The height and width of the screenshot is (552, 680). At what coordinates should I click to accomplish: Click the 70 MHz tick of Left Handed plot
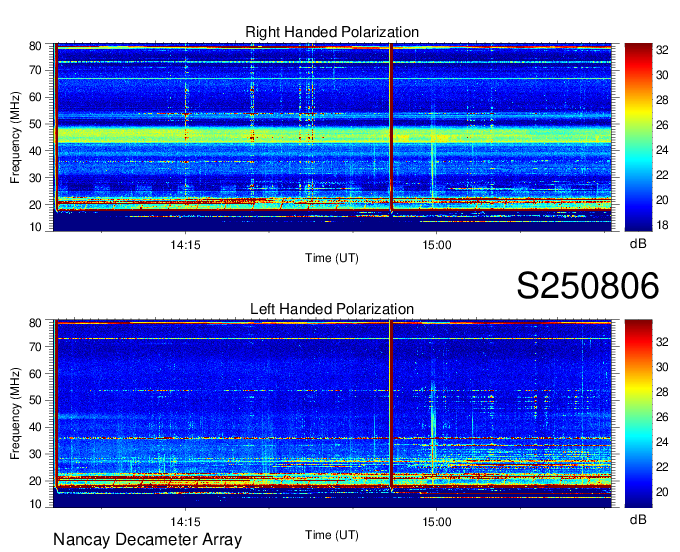(x=35, y=347)
